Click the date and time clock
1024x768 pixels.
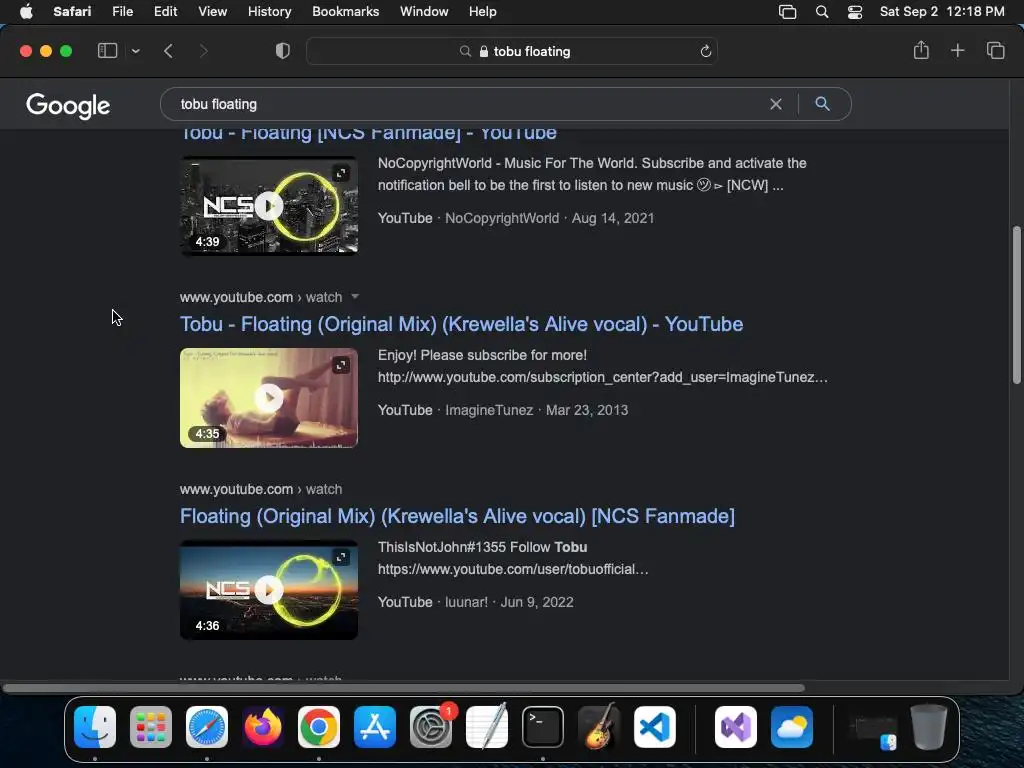[942, 12]
